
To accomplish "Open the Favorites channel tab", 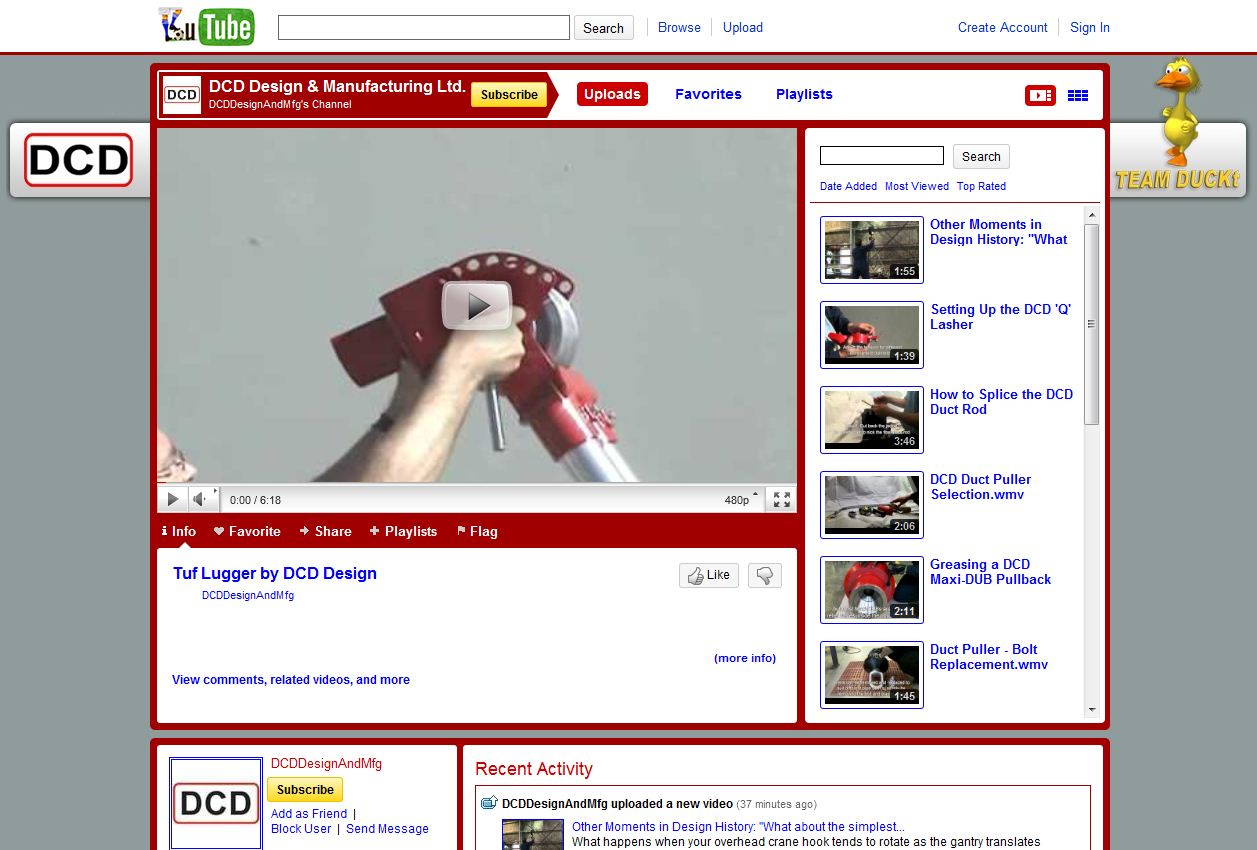I will pyautogui.click(x=708, y=94).
